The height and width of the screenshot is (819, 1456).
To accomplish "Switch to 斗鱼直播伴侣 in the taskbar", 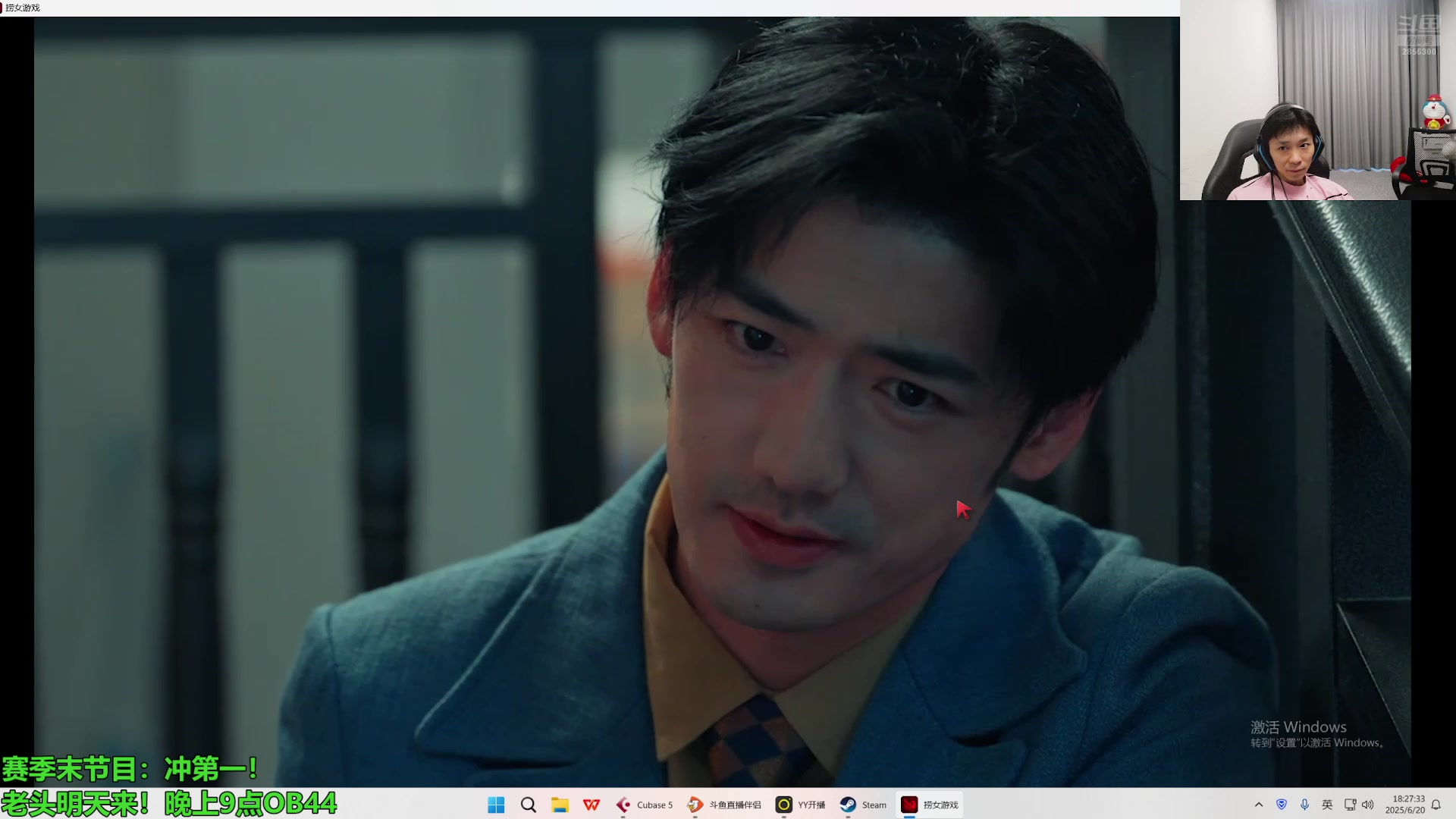I will (x=724, y=805).
